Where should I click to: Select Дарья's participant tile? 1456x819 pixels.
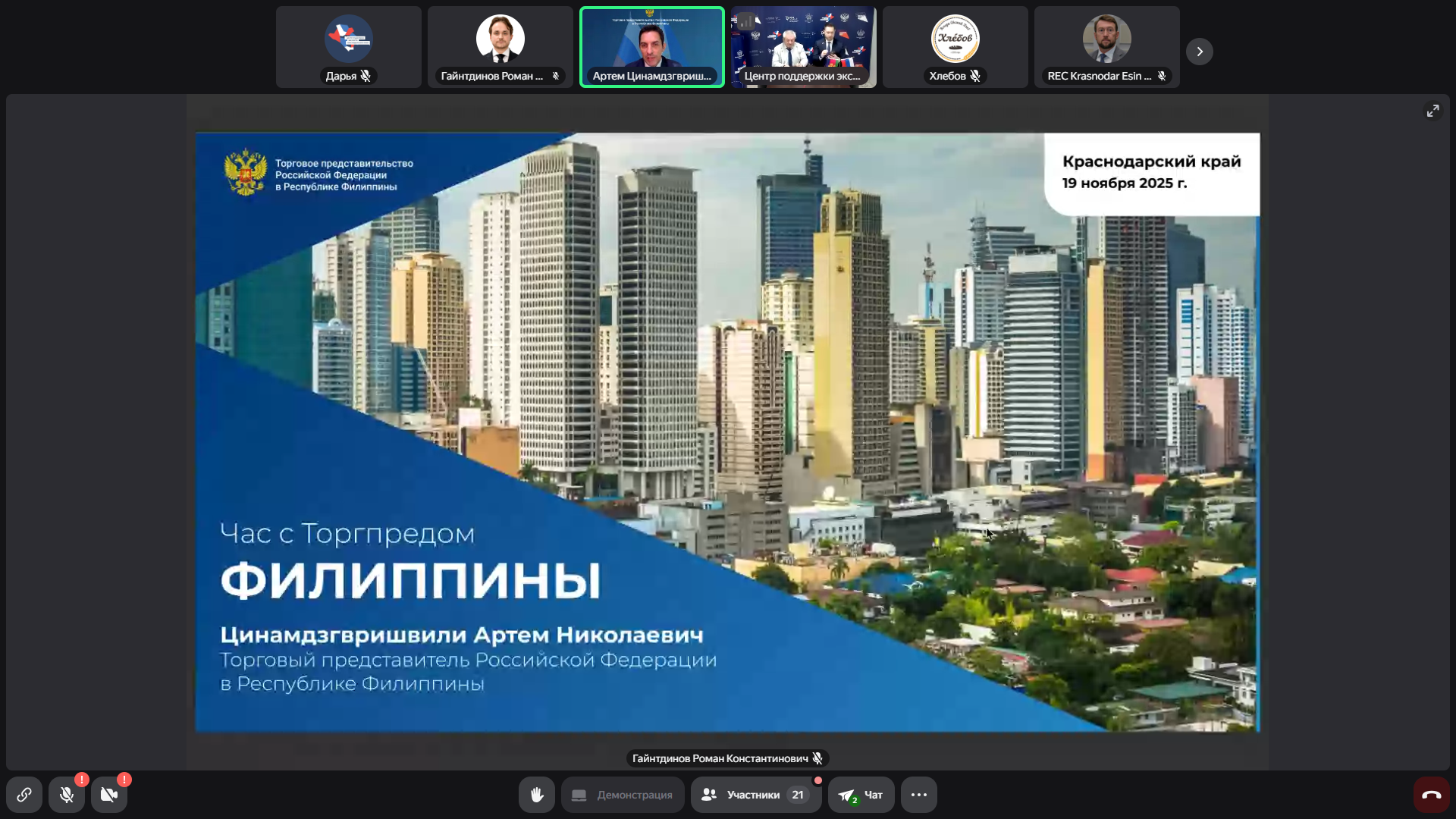click(x=349, y=47)
